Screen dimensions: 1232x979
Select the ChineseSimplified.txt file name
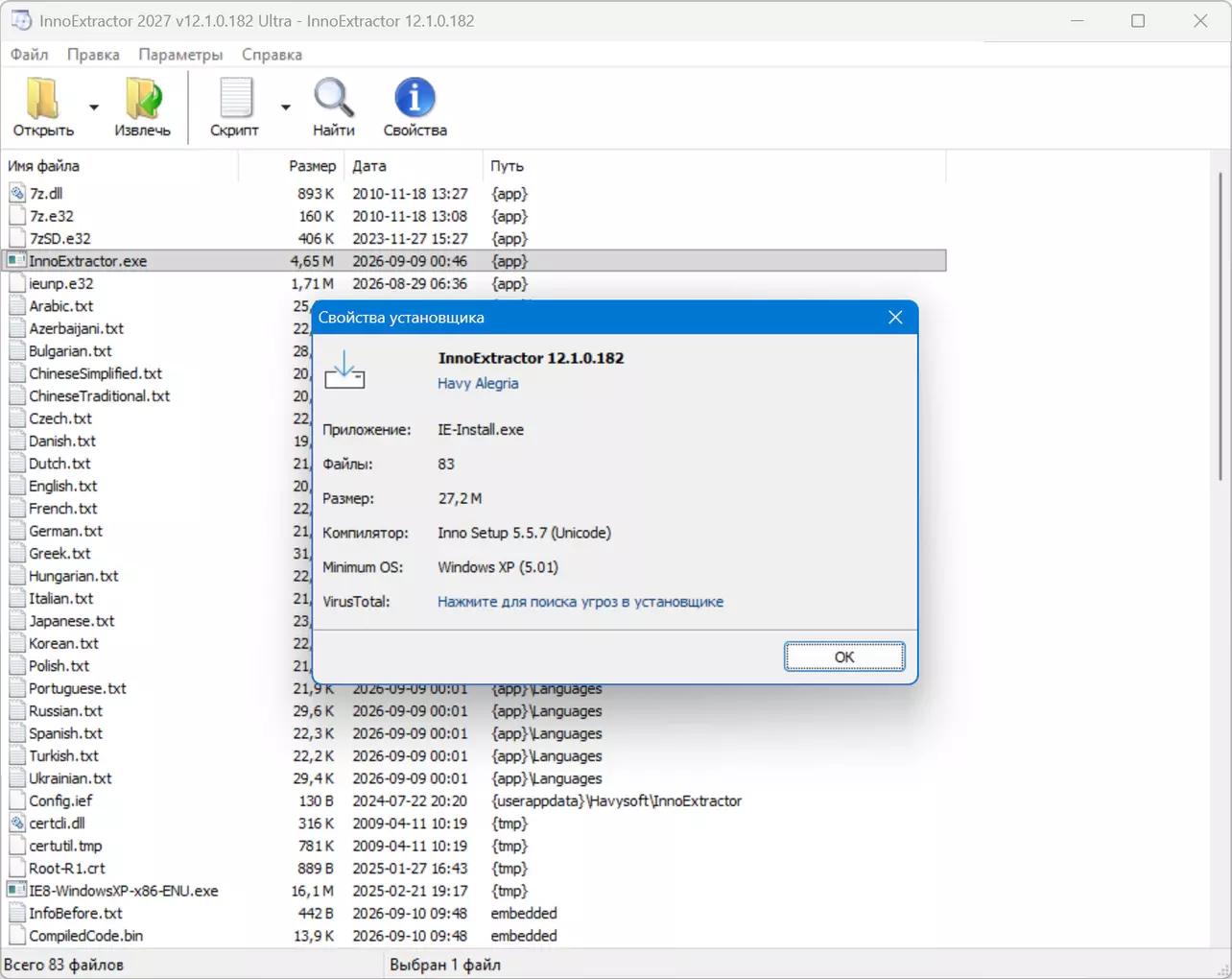pyautogui.click(x=95, y=373)
